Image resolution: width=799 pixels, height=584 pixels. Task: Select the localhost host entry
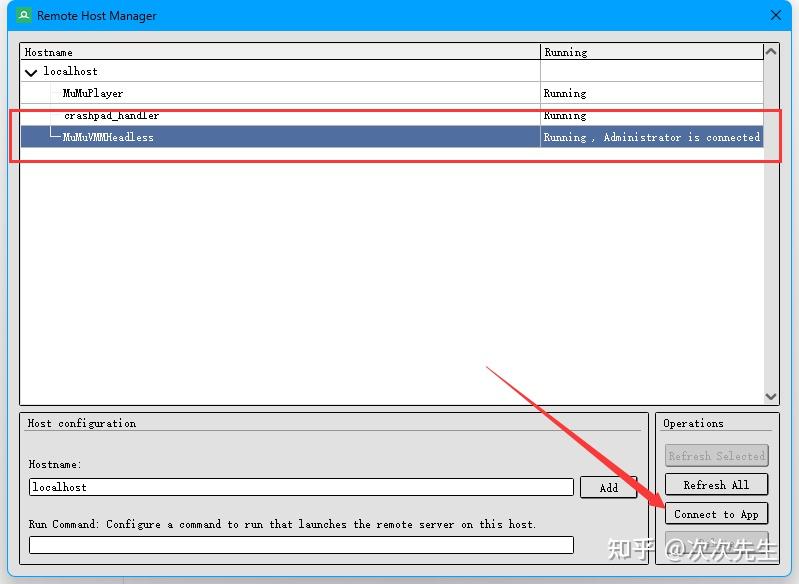pos(70,72)
